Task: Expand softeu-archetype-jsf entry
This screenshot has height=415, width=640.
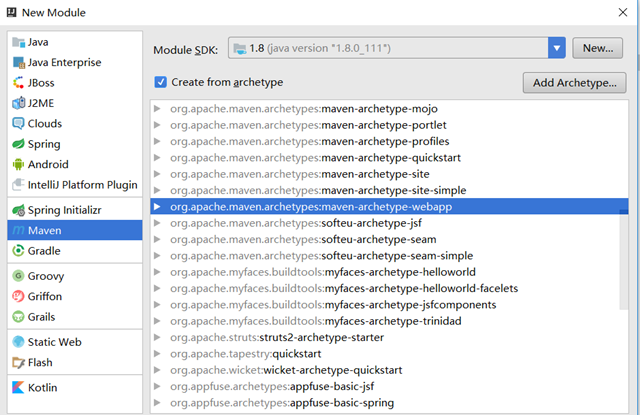Action: pyautogui.click(x=157, y=223)
